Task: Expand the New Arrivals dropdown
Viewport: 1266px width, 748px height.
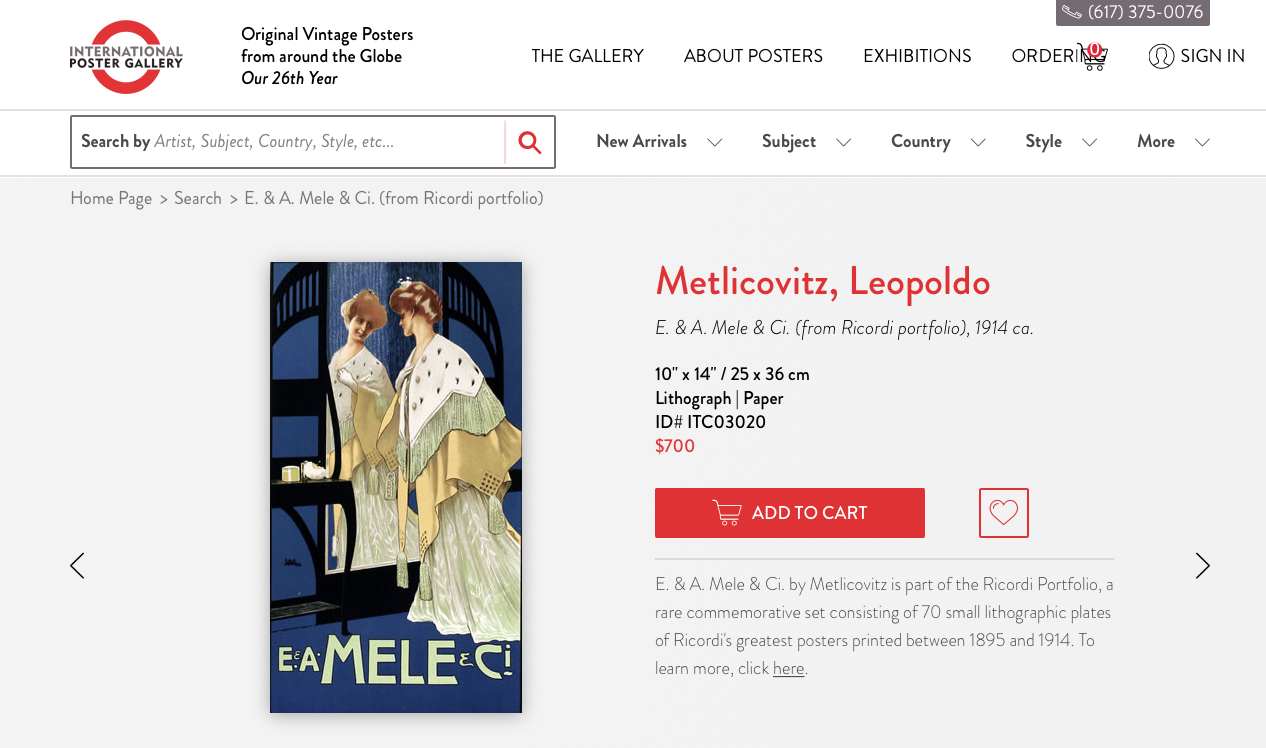Action: pos(659,142)
